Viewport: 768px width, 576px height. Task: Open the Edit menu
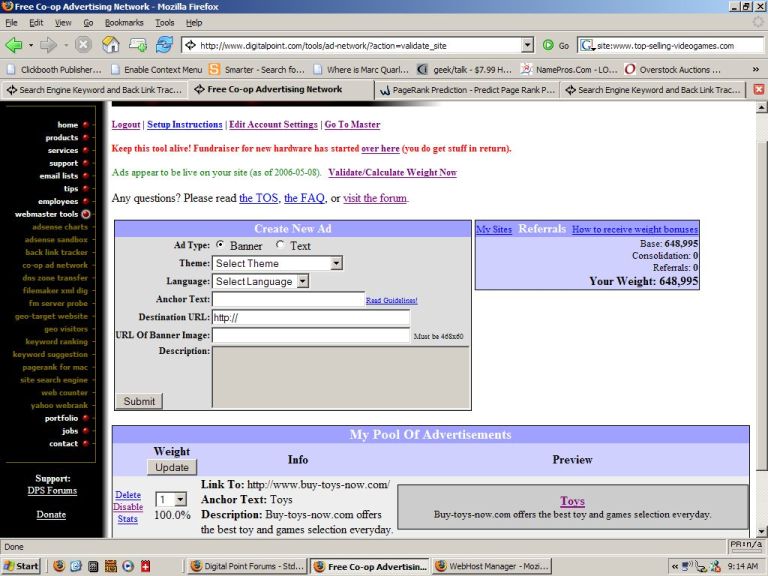click(36, 23)
